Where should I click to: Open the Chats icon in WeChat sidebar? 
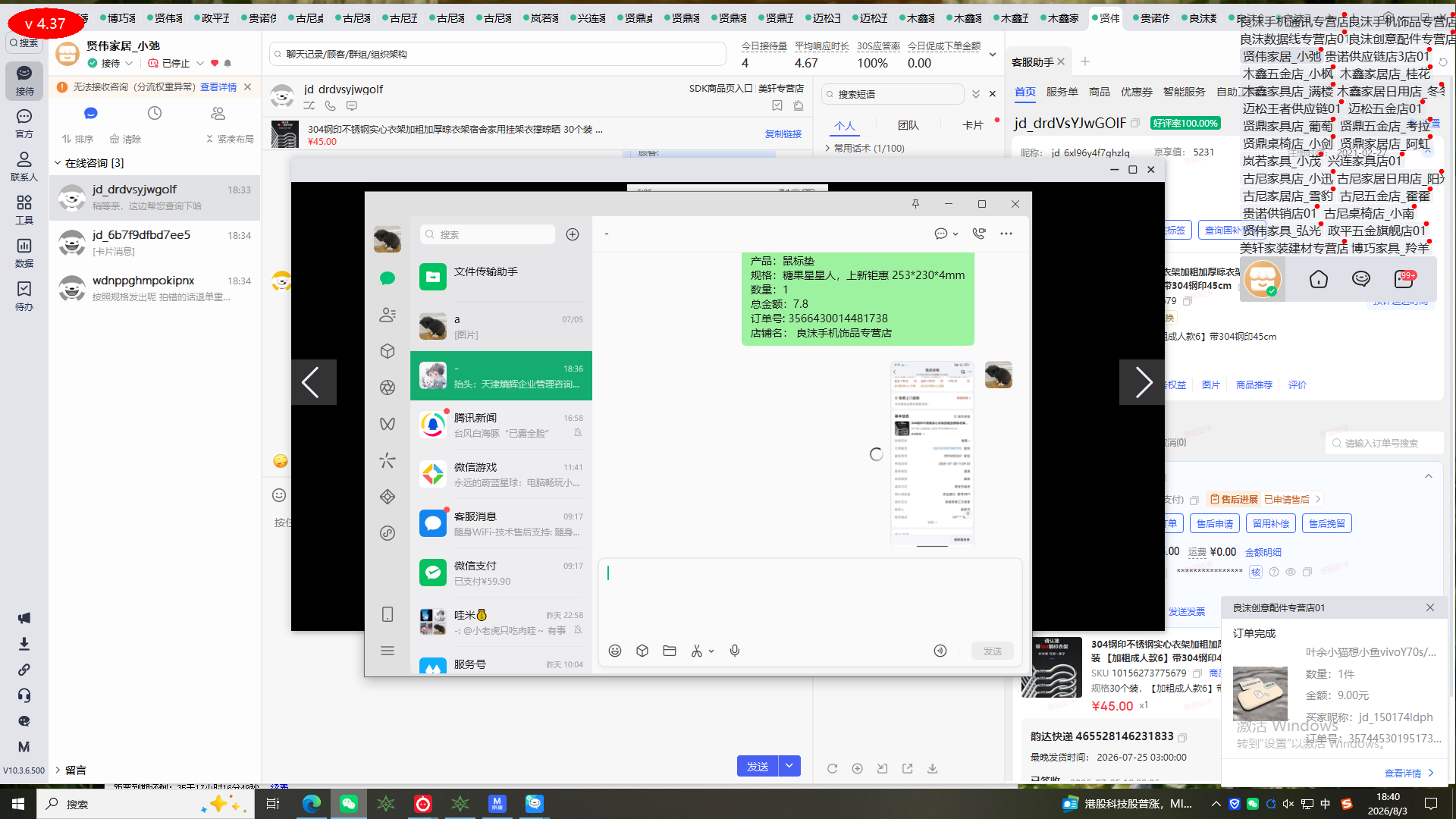pyautogui.click(x=388, y=278)
